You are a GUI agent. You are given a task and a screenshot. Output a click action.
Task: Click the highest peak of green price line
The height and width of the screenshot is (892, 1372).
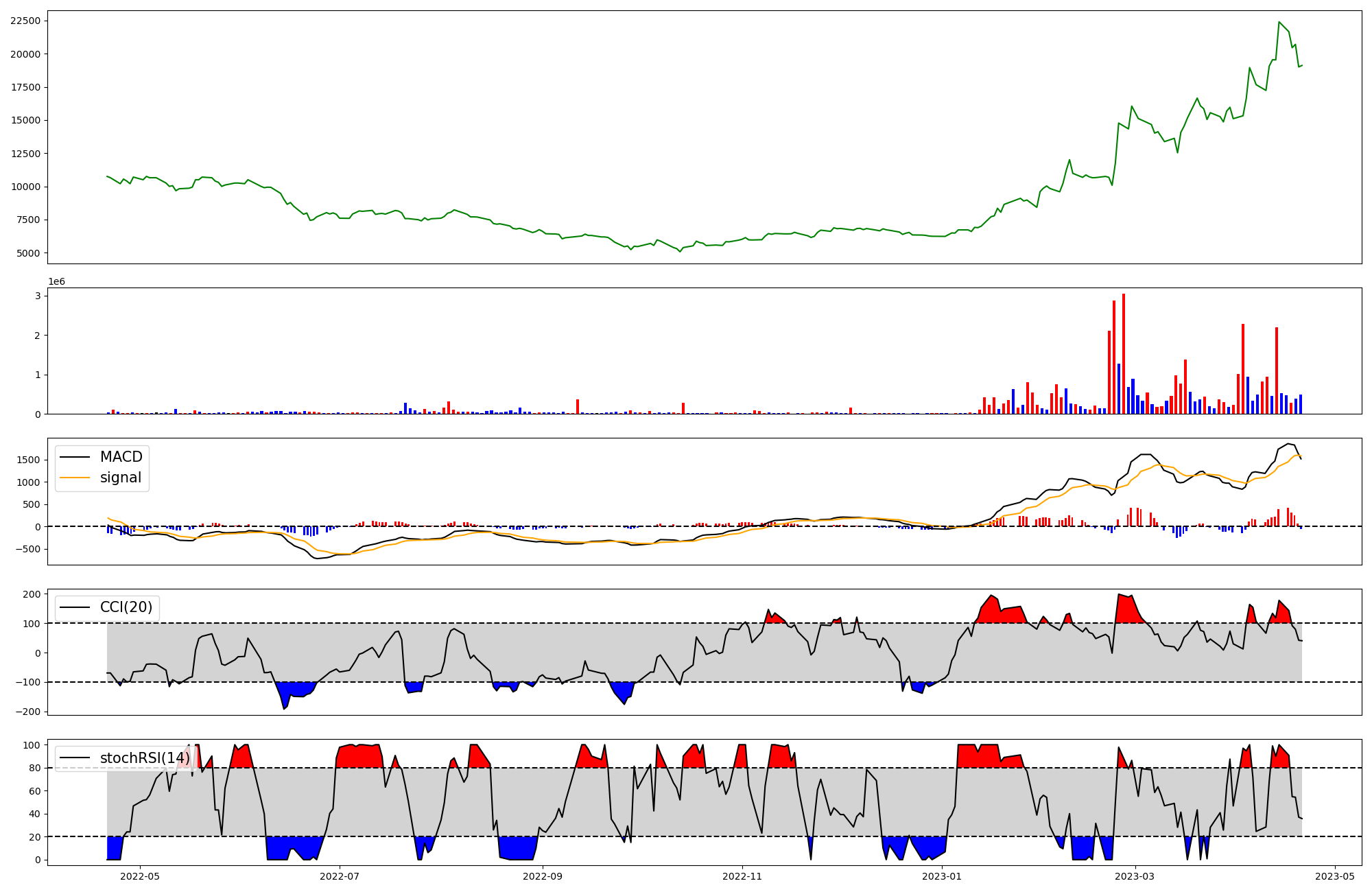tap(1279, 22)
